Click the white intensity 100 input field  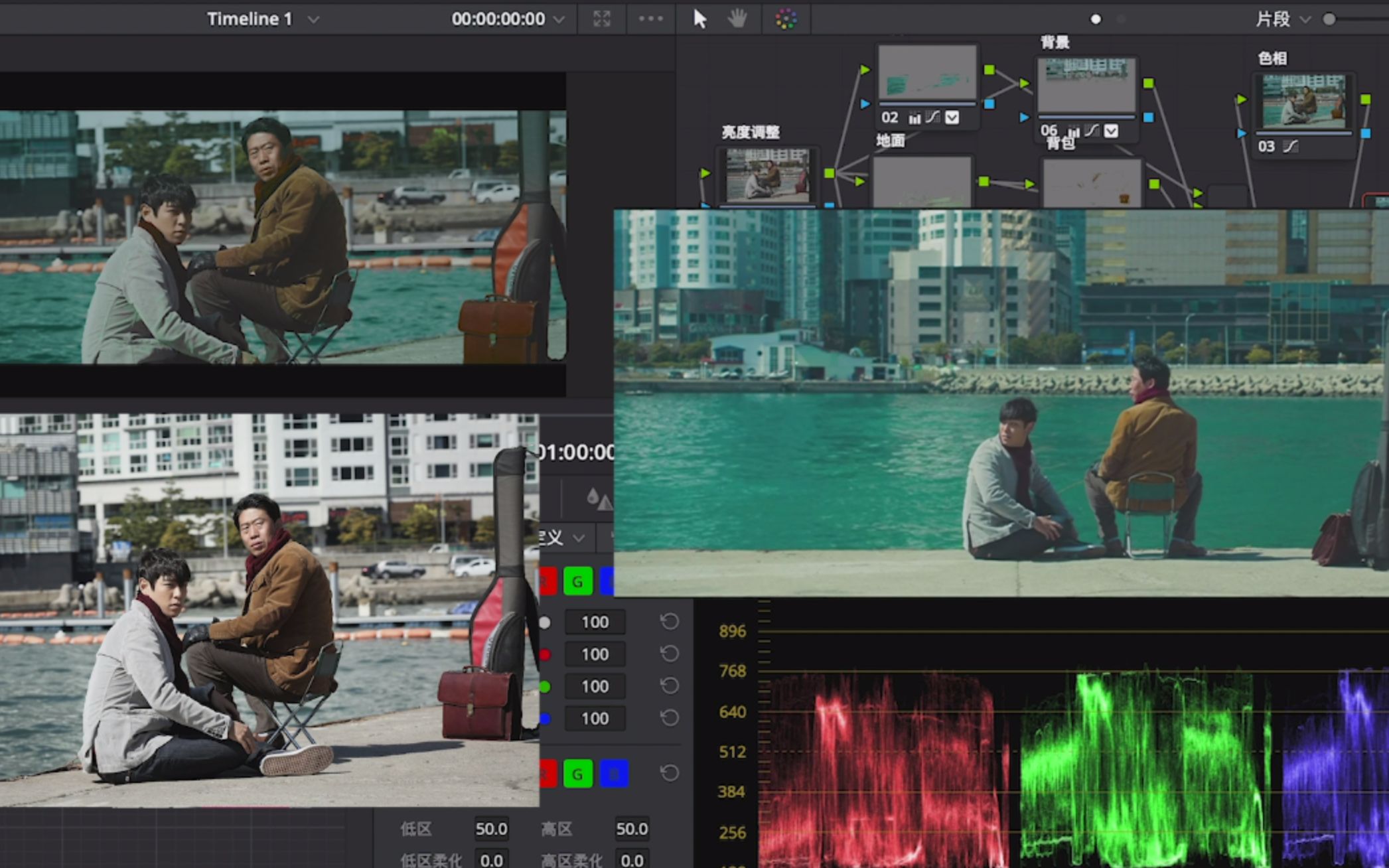pos(595,622)
